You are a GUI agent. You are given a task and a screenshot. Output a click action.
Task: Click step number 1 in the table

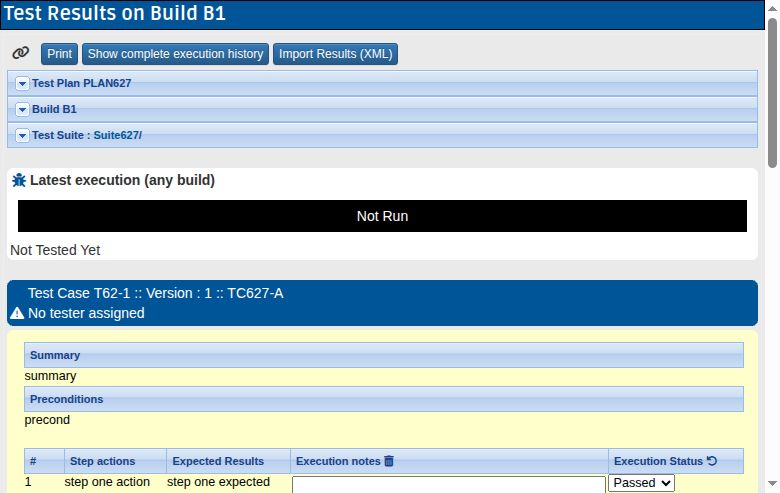(x=28, y=482)
